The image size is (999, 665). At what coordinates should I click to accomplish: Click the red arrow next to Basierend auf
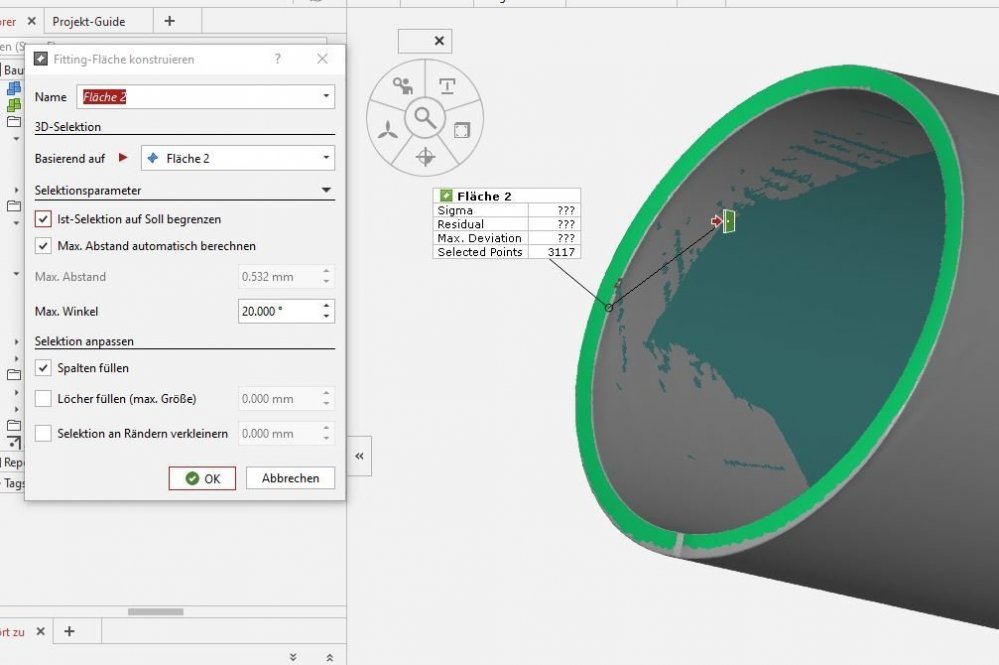click(124, 158)
